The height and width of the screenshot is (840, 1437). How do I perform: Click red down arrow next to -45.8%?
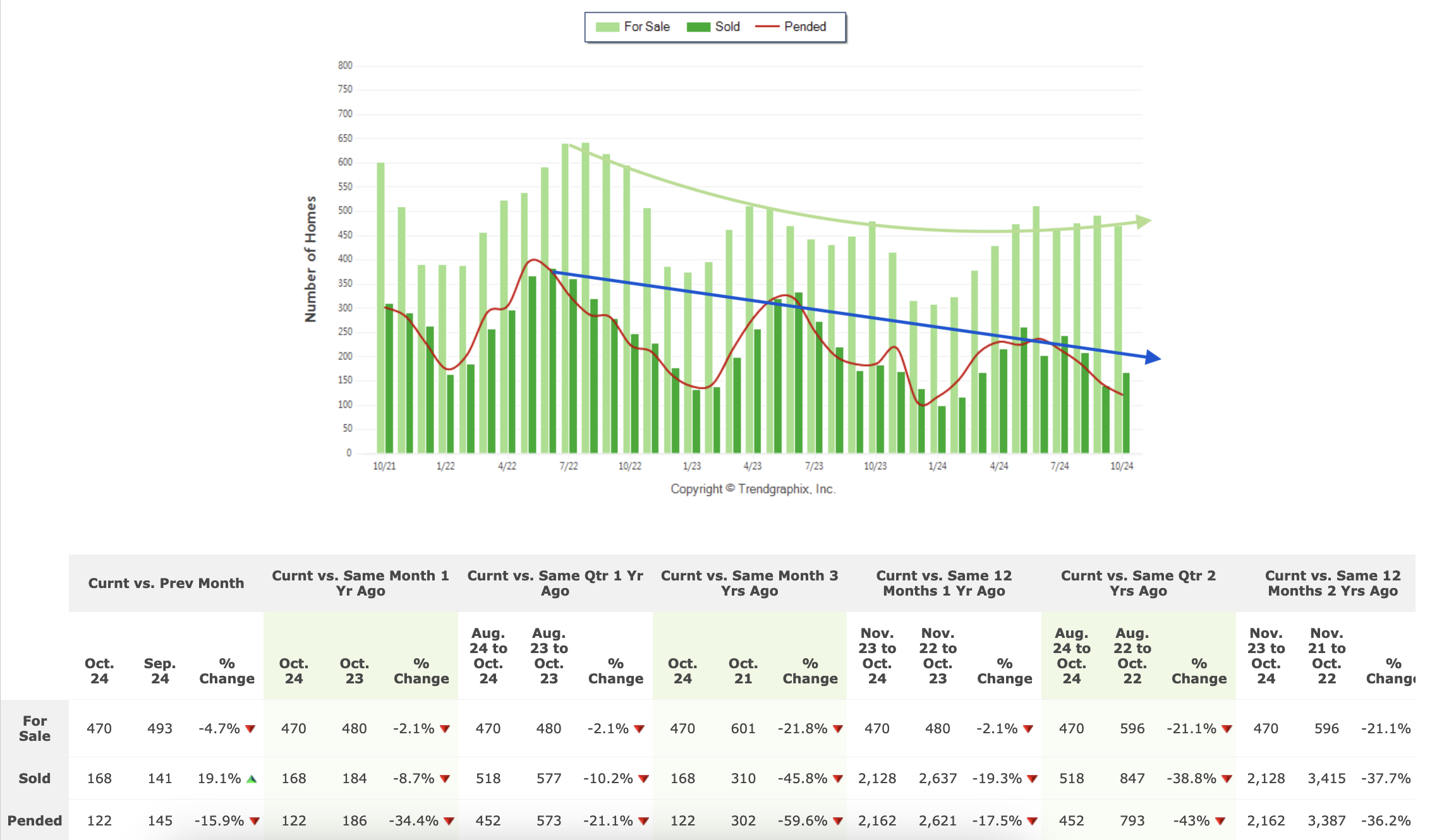coord(838,779)
